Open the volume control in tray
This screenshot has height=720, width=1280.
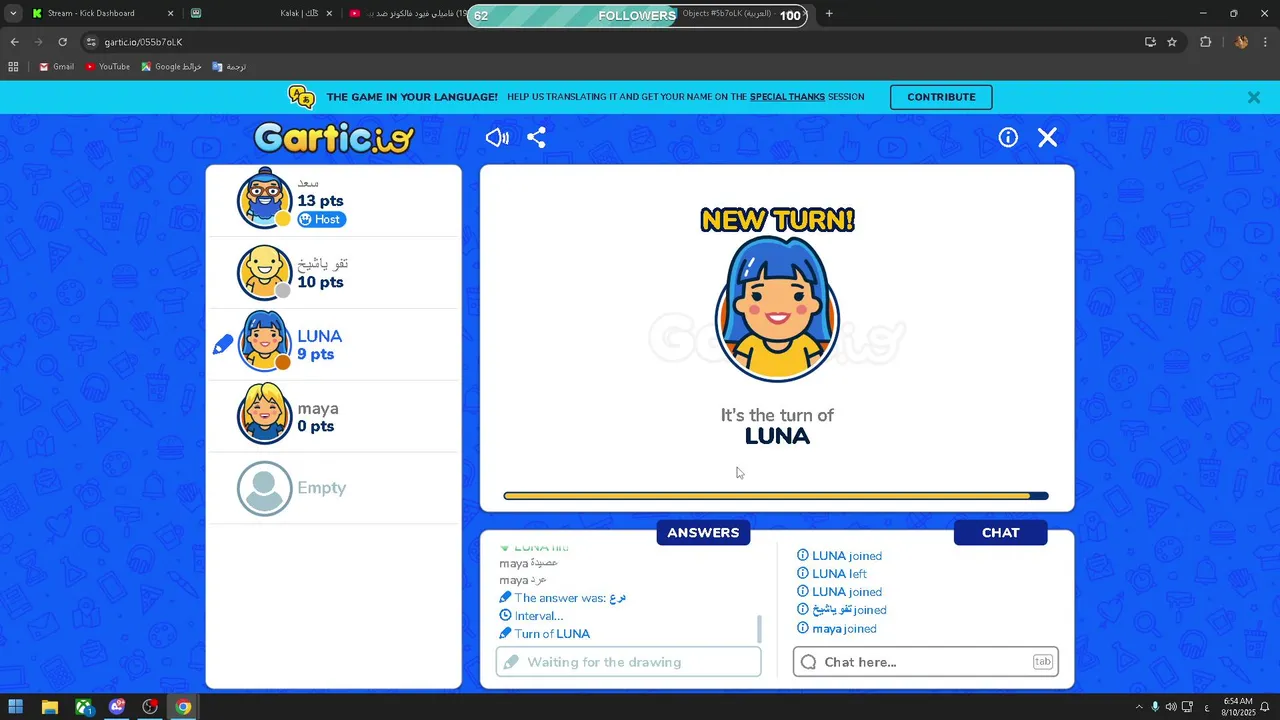click(x=1171, y=707)
